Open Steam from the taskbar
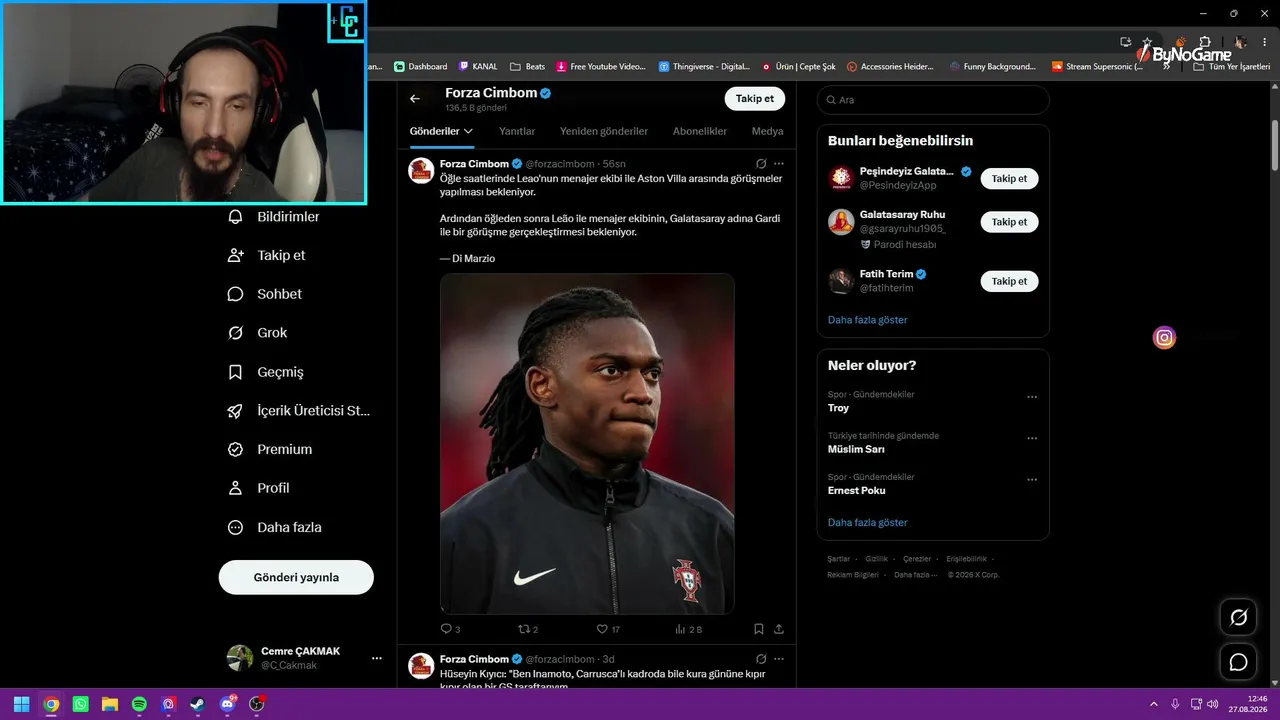Screen dimensions: 1280x720 click(x=198, y=704)
